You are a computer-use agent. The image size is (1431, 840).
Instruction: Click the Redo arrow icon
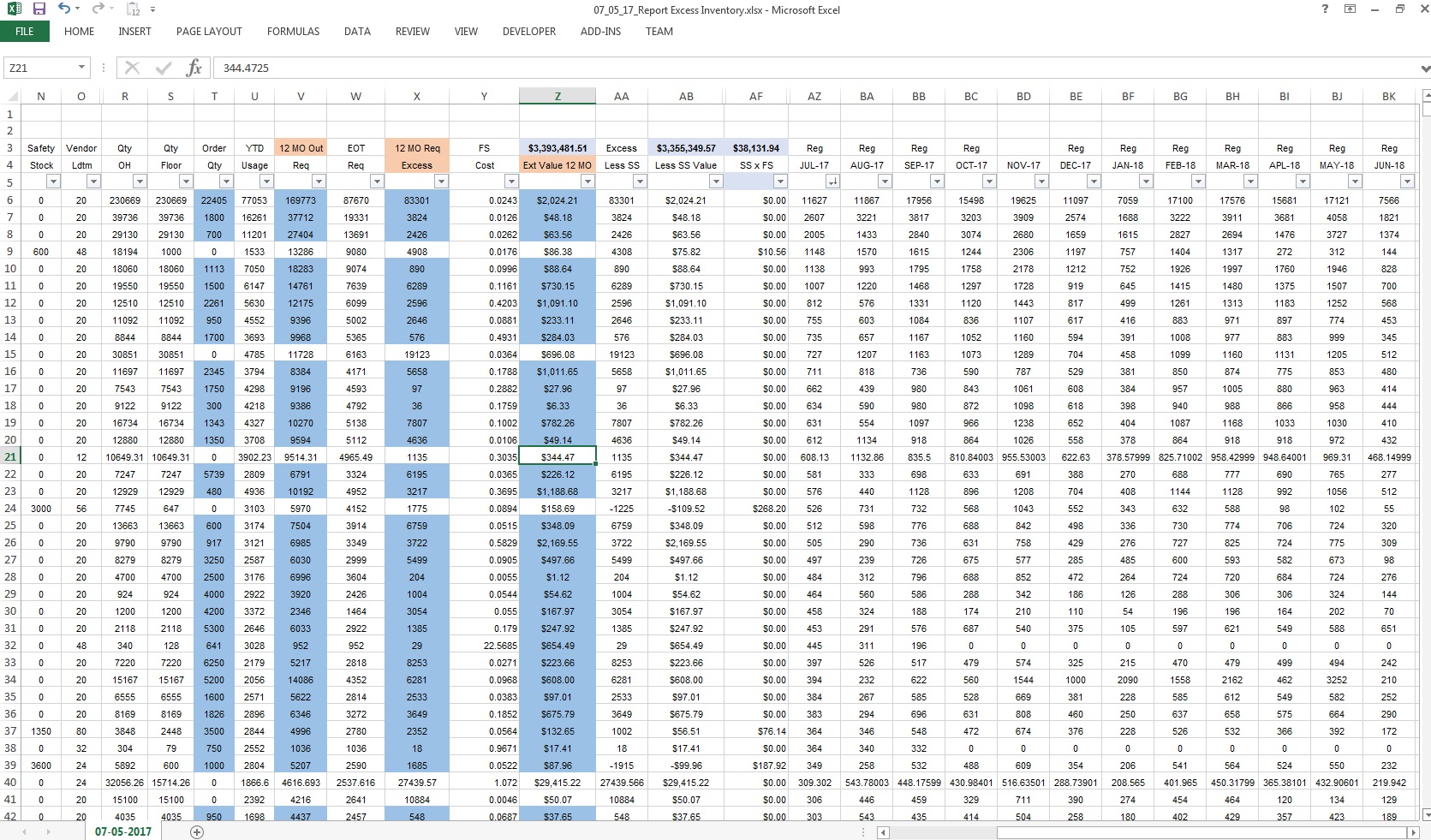pyautogui.click(x=98, y=9)
